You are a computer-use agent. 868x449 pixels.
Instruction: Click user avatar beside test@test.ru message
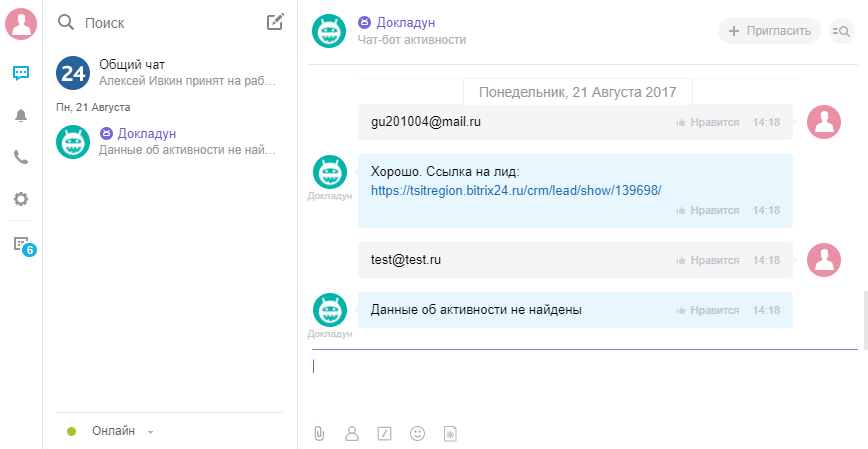coord(824,260)
